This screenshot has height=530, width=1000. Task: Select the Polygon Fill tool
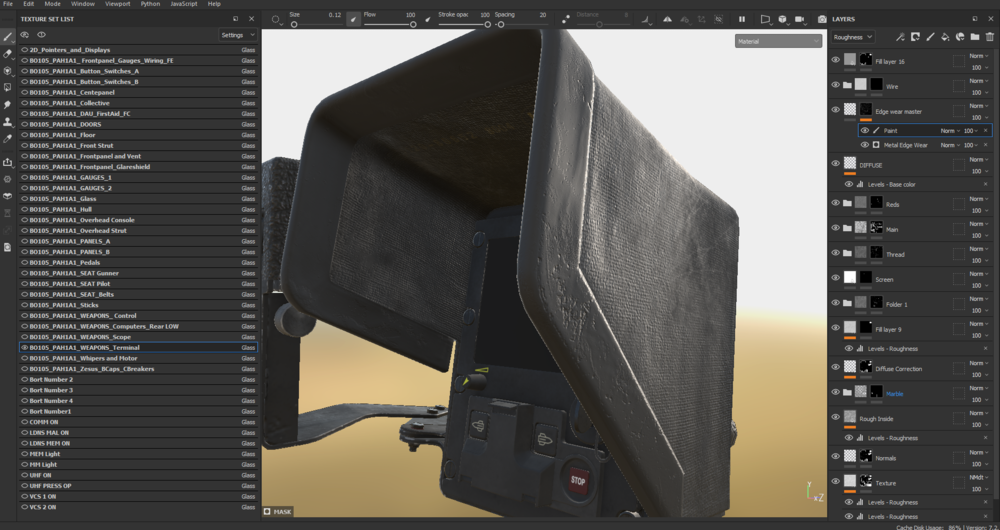pos(8,87)
